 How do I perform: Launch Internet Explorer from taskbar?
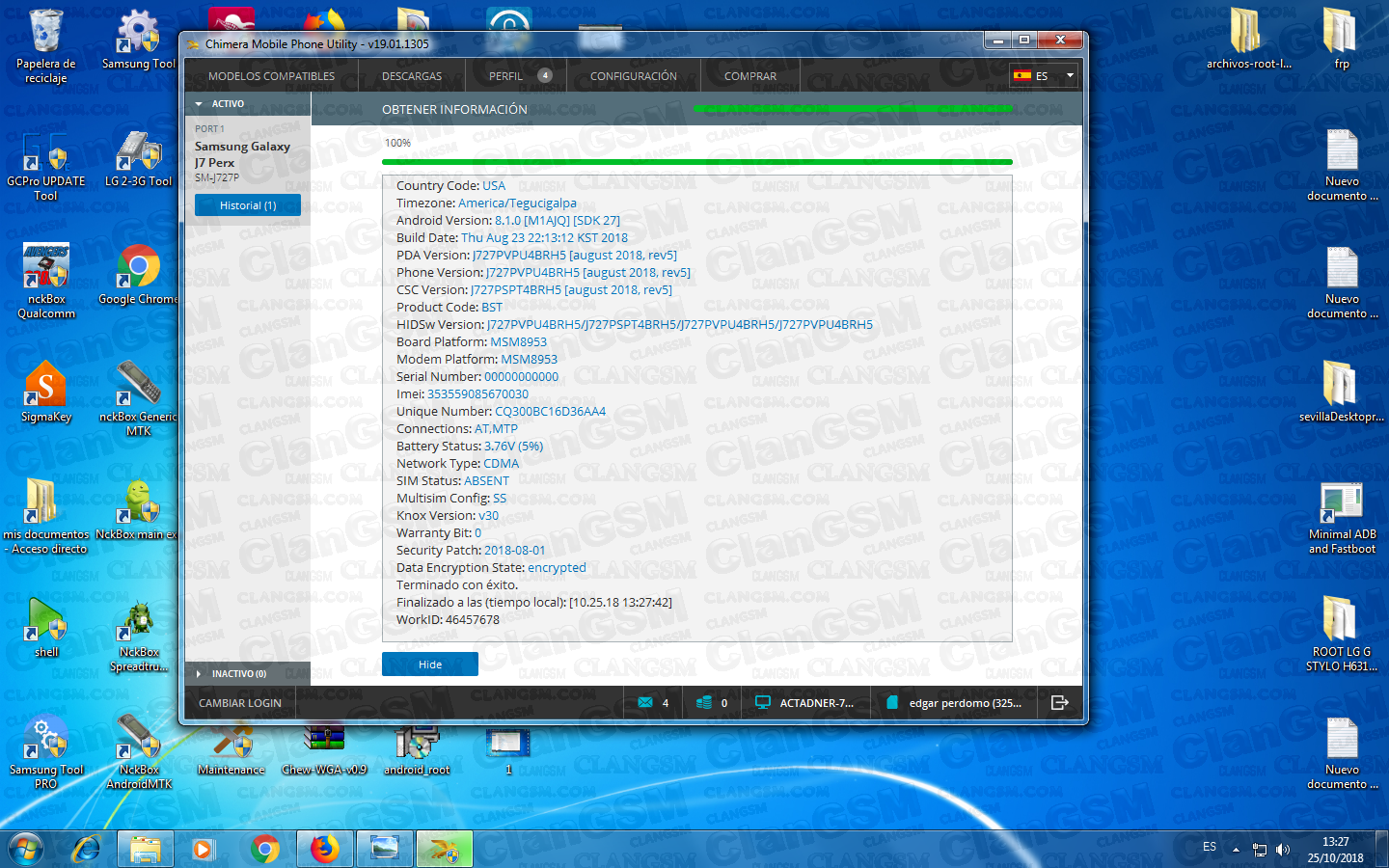click(x=87, y=849)
